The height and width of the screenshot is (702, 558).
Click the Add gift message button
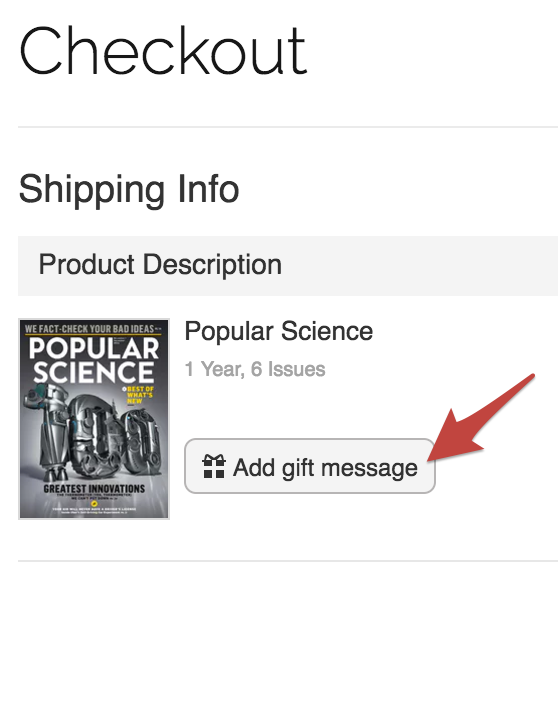[x=310, y=466]
